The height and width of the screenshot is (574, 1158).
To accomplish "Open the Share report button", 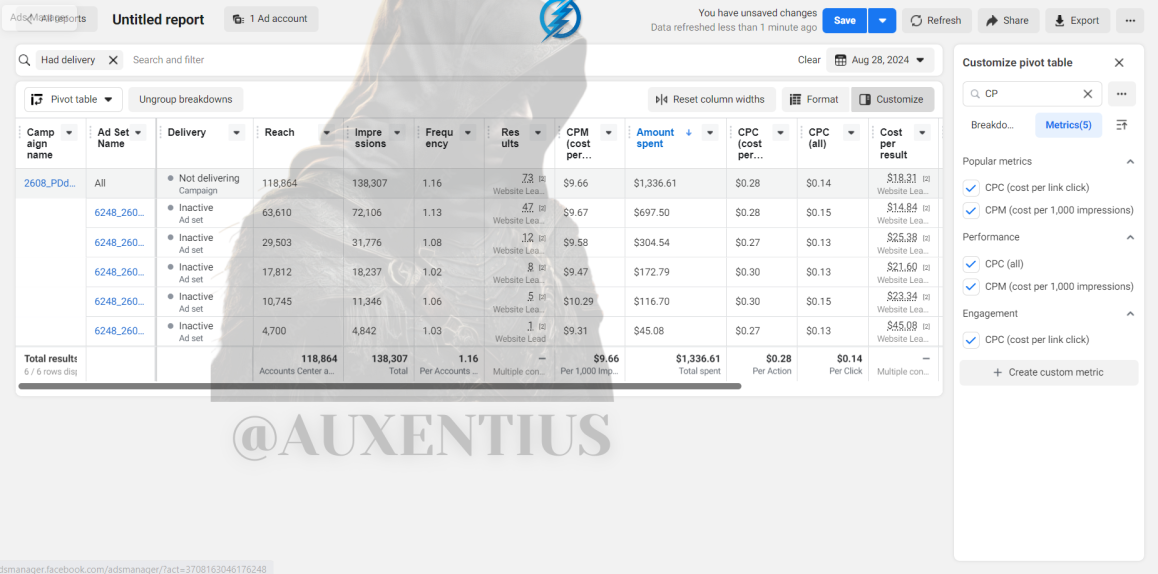I will [1008, 21].
